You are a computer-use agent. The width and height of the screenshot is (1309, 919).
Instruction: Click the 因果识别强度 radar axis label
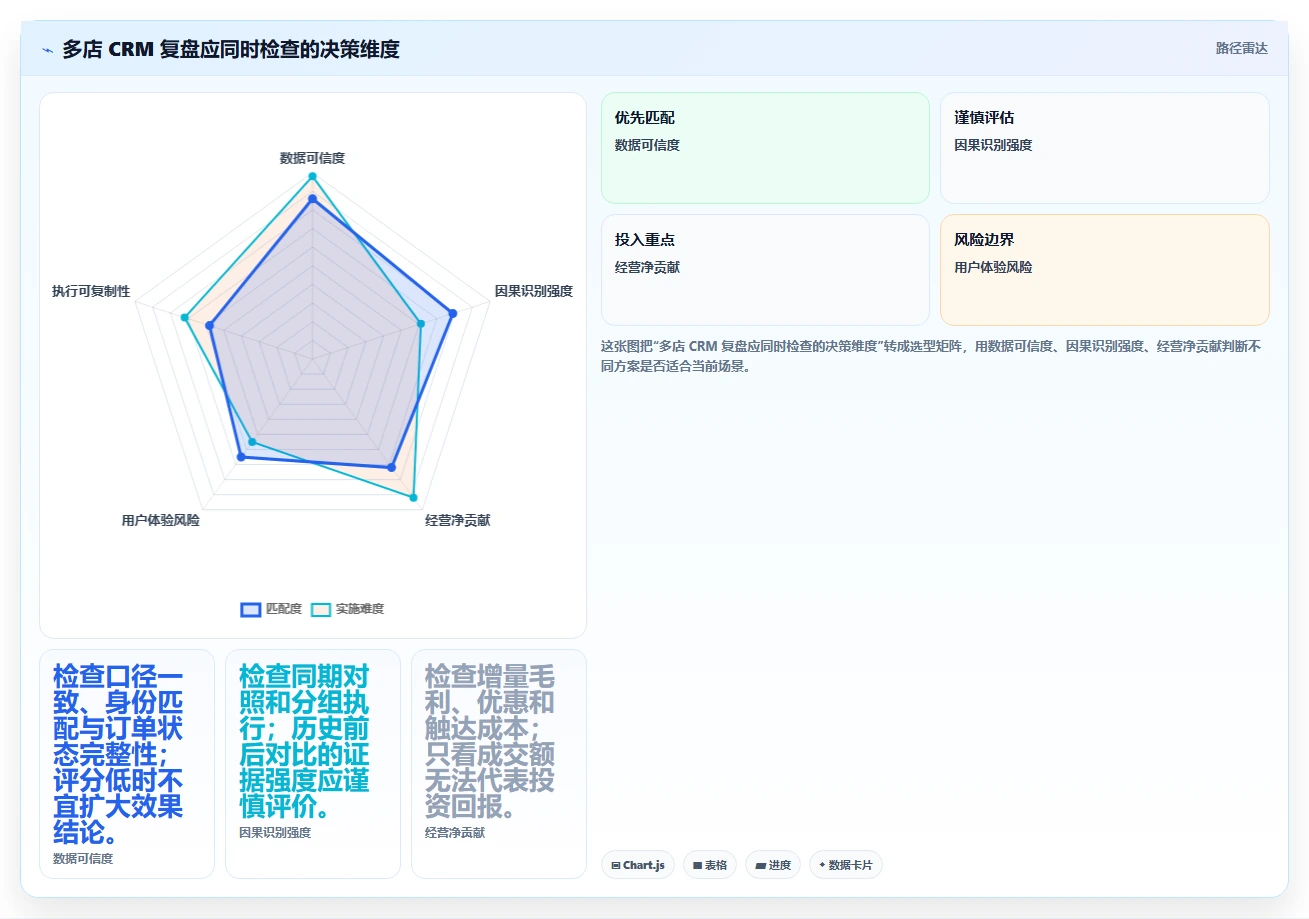tap(534, 291)
